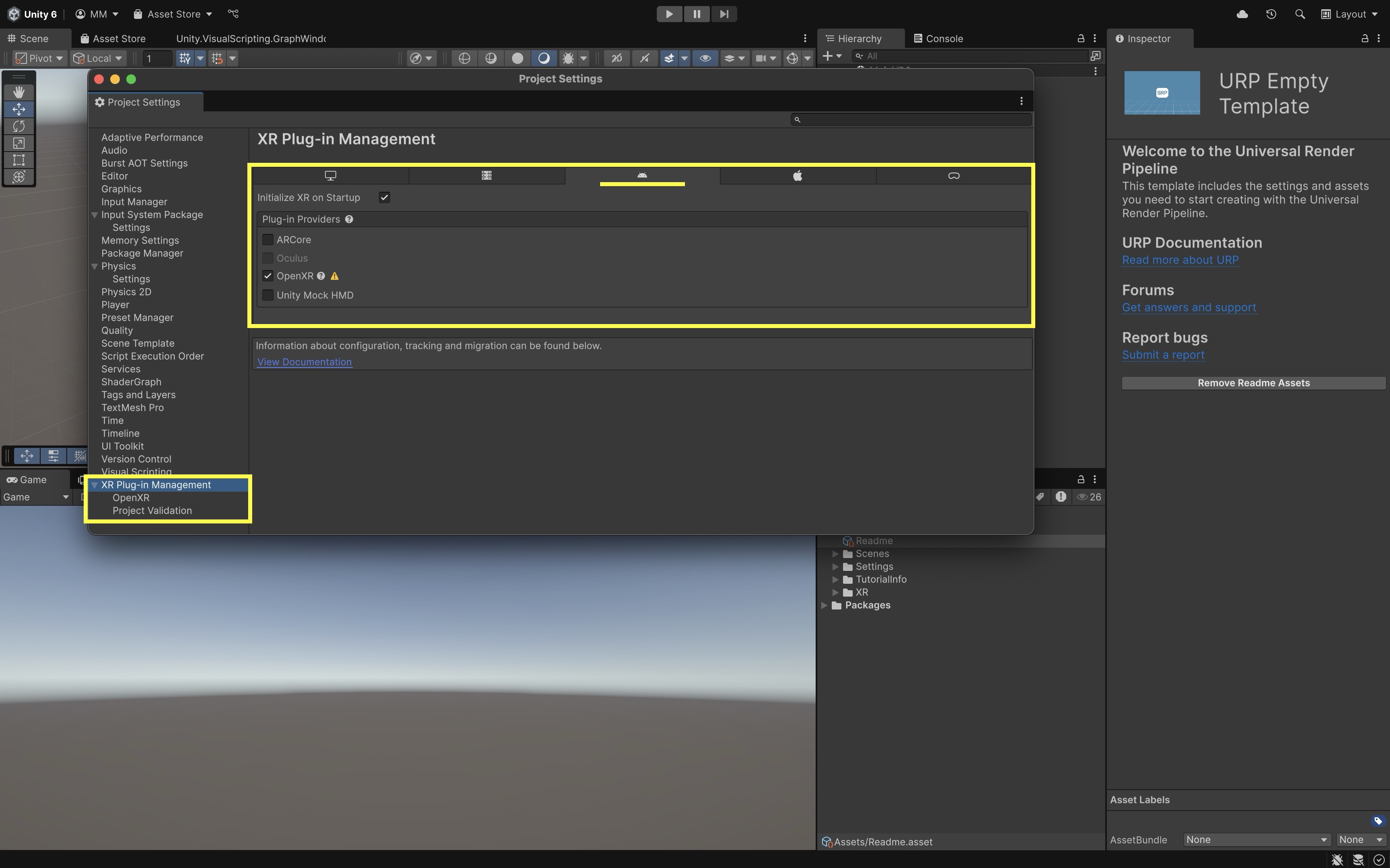The image size is (1390, 868).
Task: Expand the Packages folder
Action: [825, 605]
